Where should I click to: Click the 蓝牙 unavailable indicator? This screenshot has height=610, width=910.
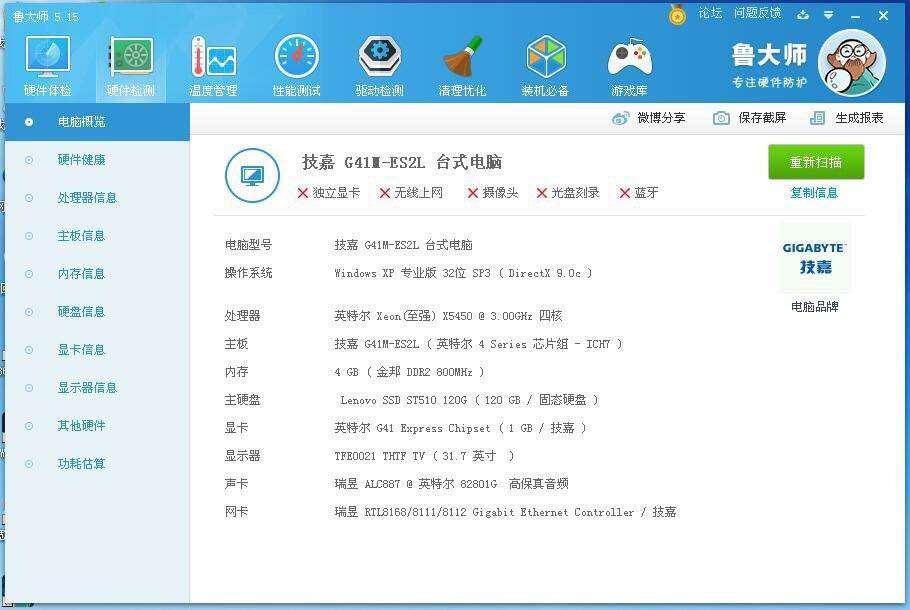pyautogui.click(x=638, y=193)
